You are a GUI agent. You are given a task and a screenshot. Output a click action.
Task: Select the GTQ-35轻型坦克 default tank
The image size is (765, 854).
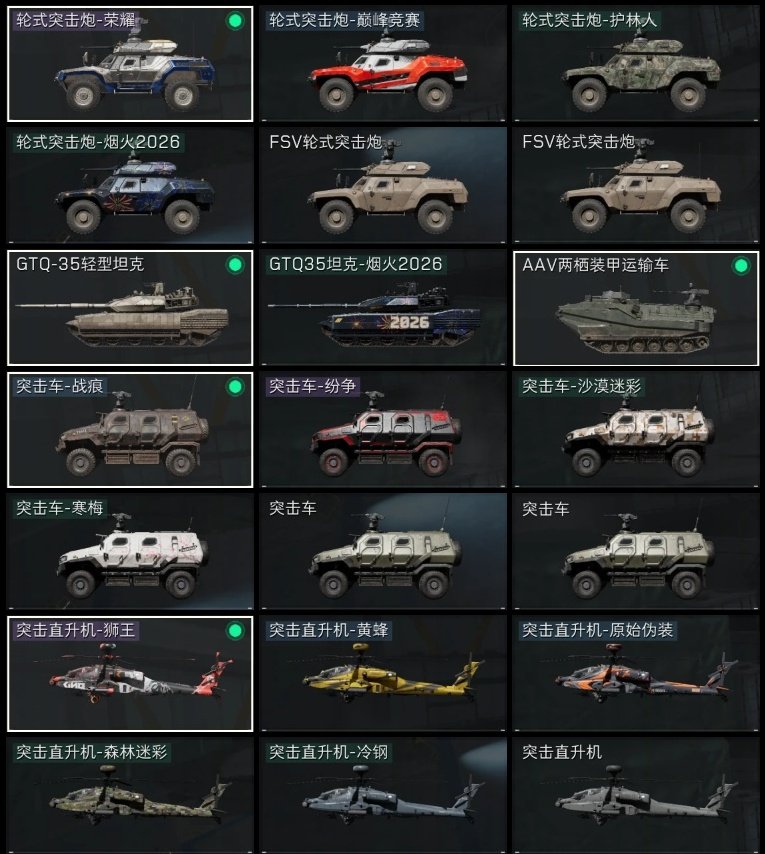130,308
